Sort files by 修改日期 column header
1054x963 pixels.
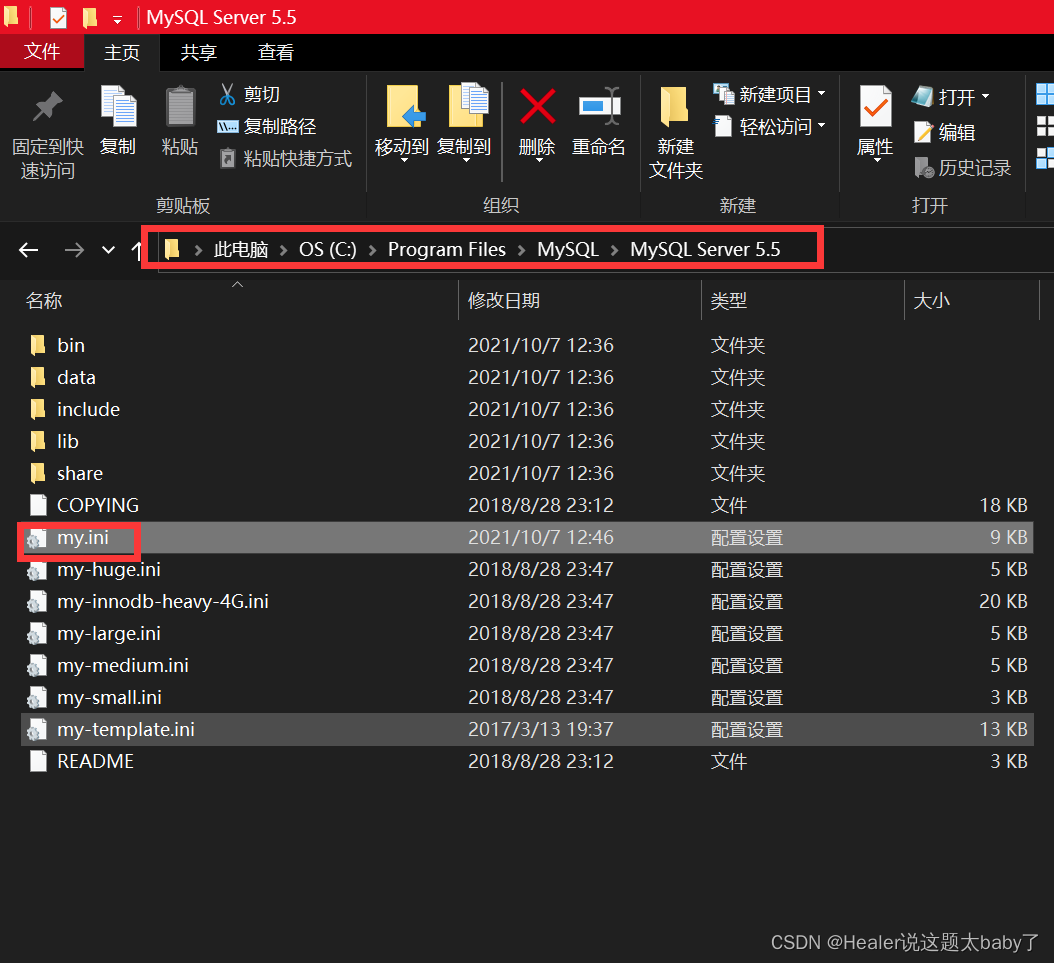(x=504, y=300)
